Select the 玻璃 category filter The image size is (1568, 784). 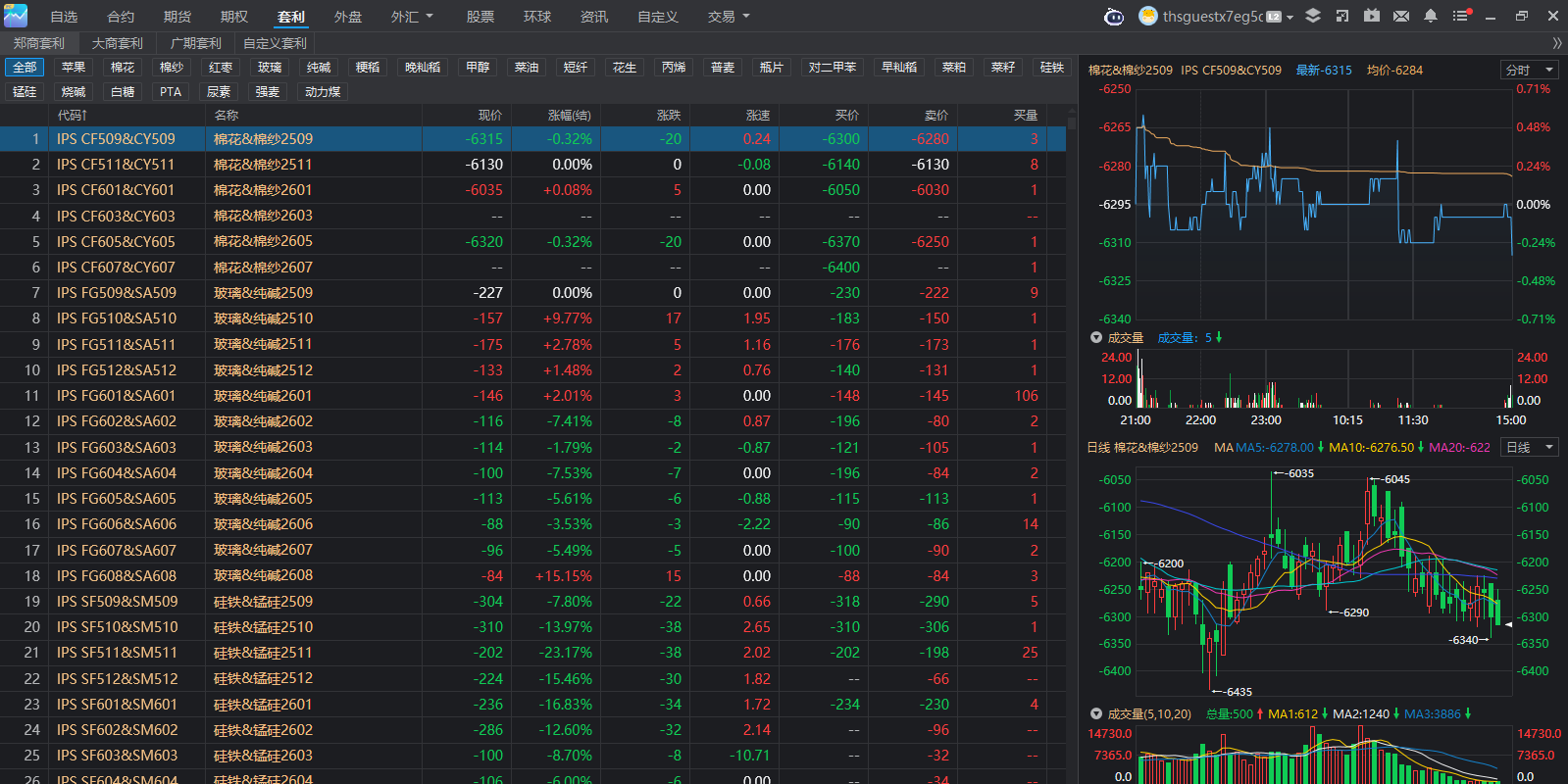[270, 67]
